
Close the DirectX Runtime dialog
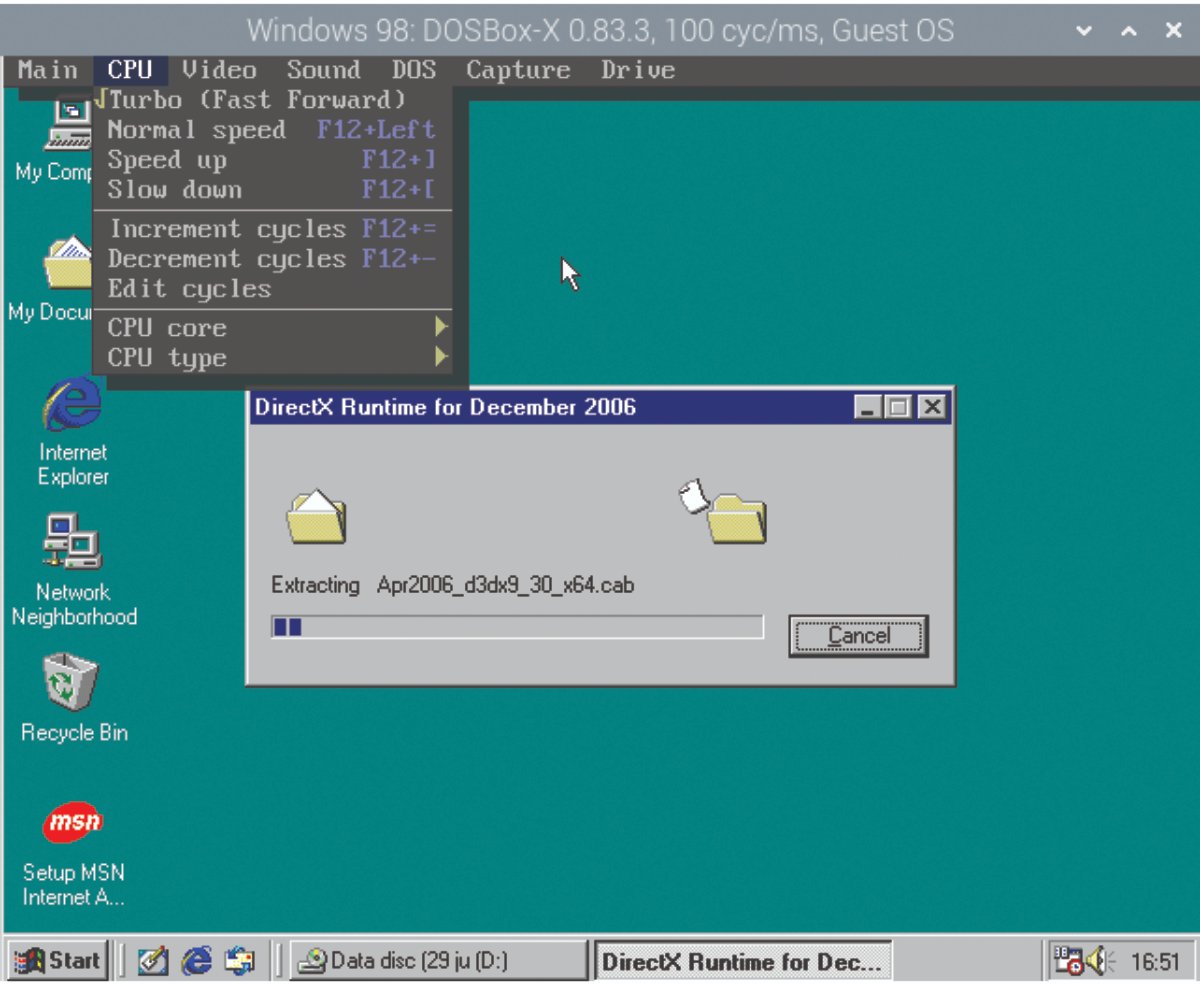click(932, 407)
